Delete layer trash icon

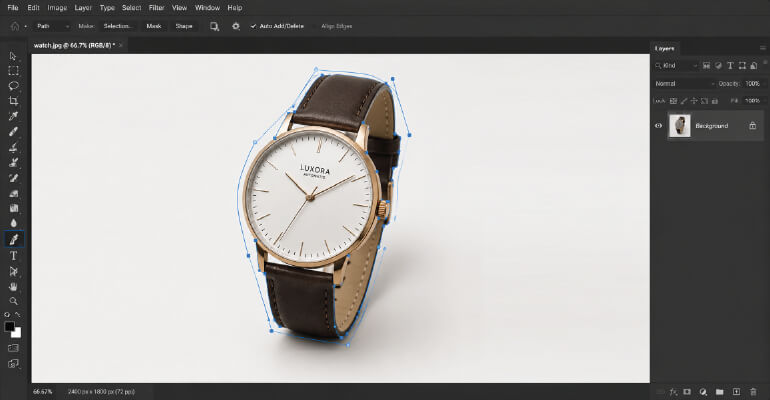coord(753,392)
